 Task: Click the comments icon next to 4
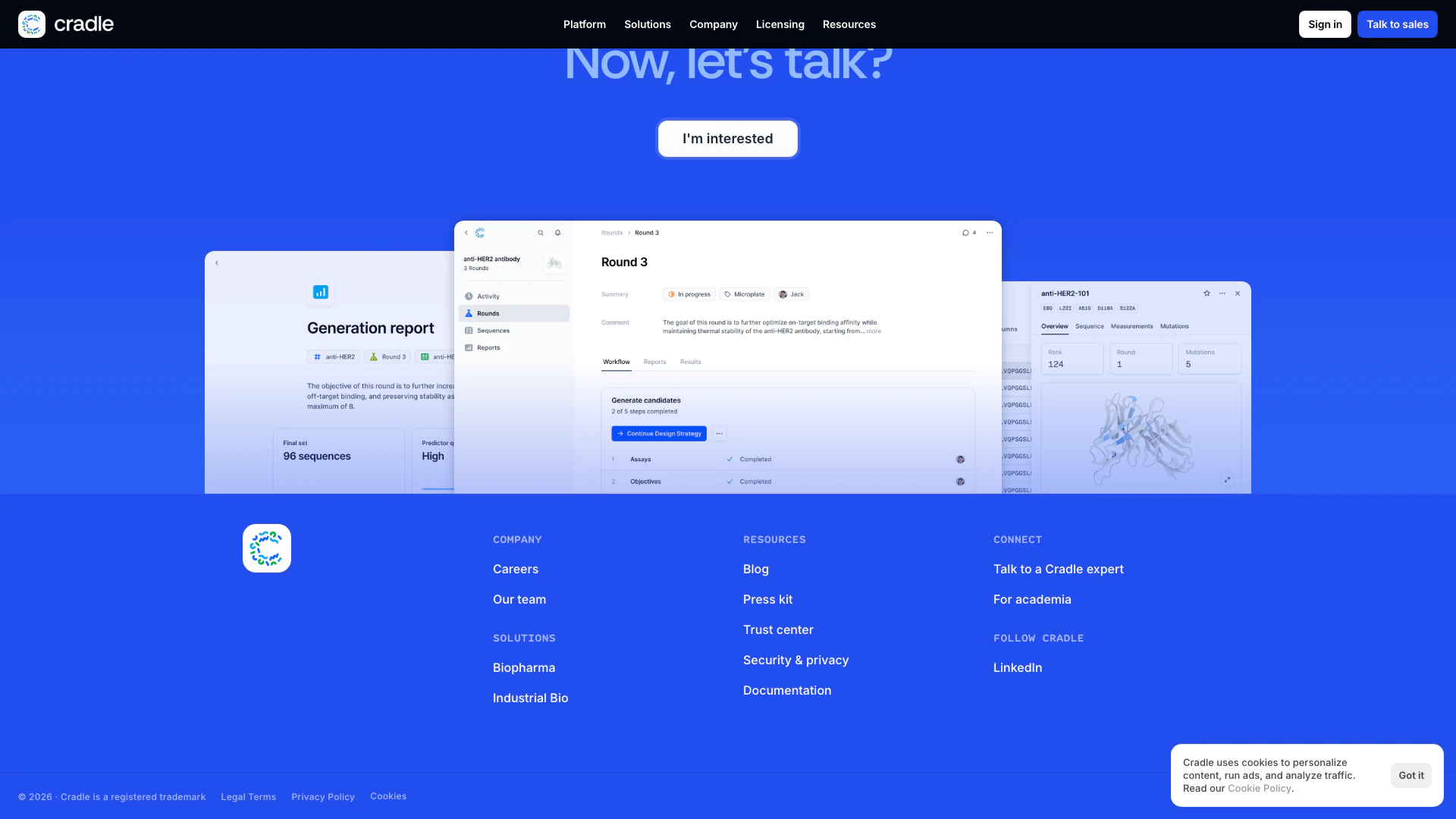point(965,233)
